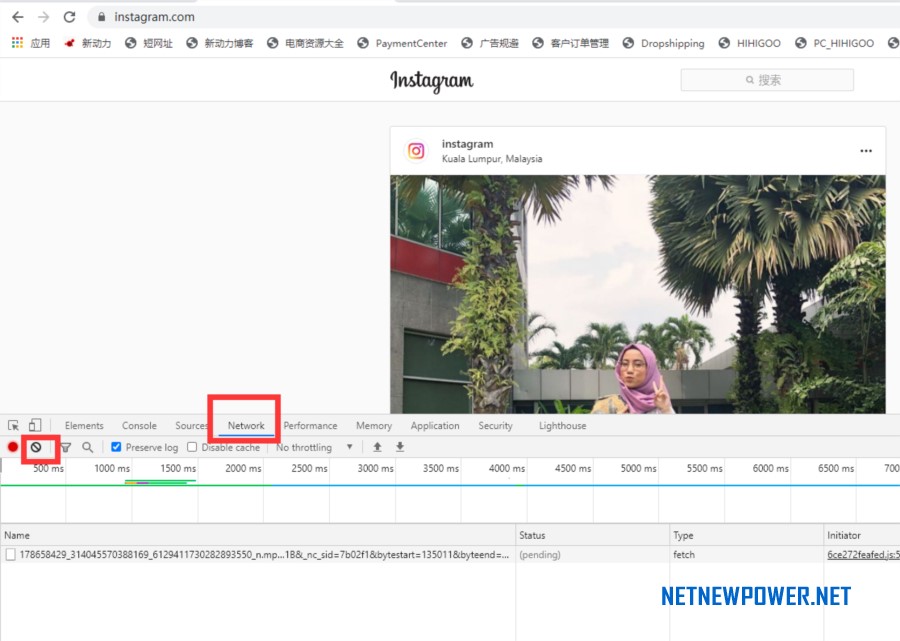Click the Instagram post photo

click(x=638, y=294)
